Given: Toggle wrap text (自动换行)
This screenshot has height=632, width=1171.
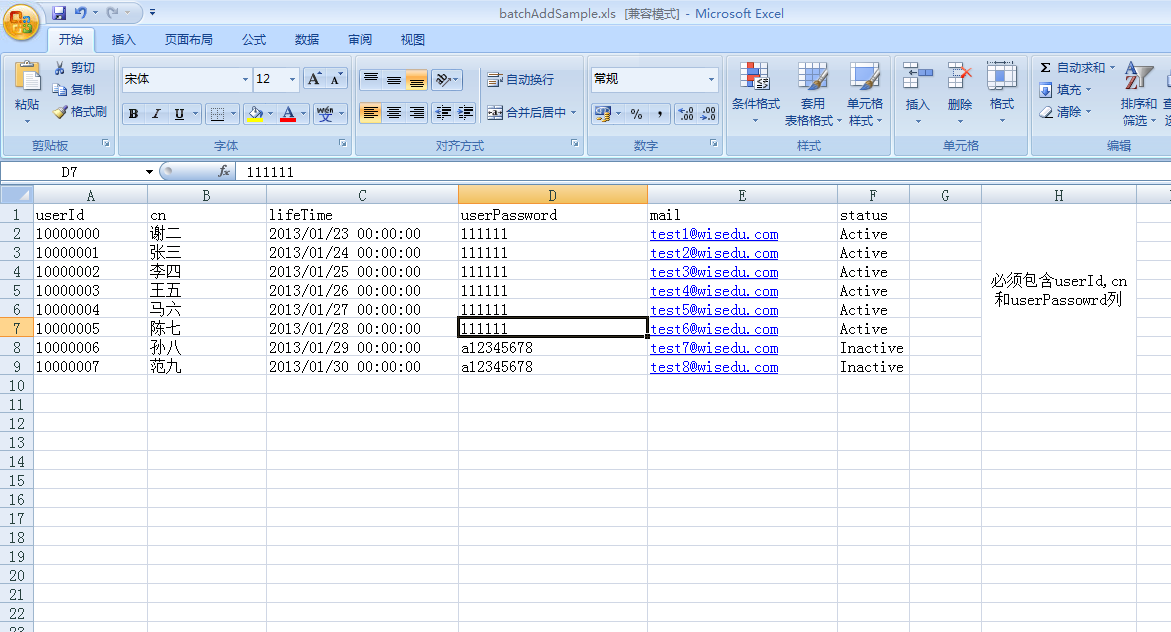Looking at the screenshot, I should tap(520, 79).
